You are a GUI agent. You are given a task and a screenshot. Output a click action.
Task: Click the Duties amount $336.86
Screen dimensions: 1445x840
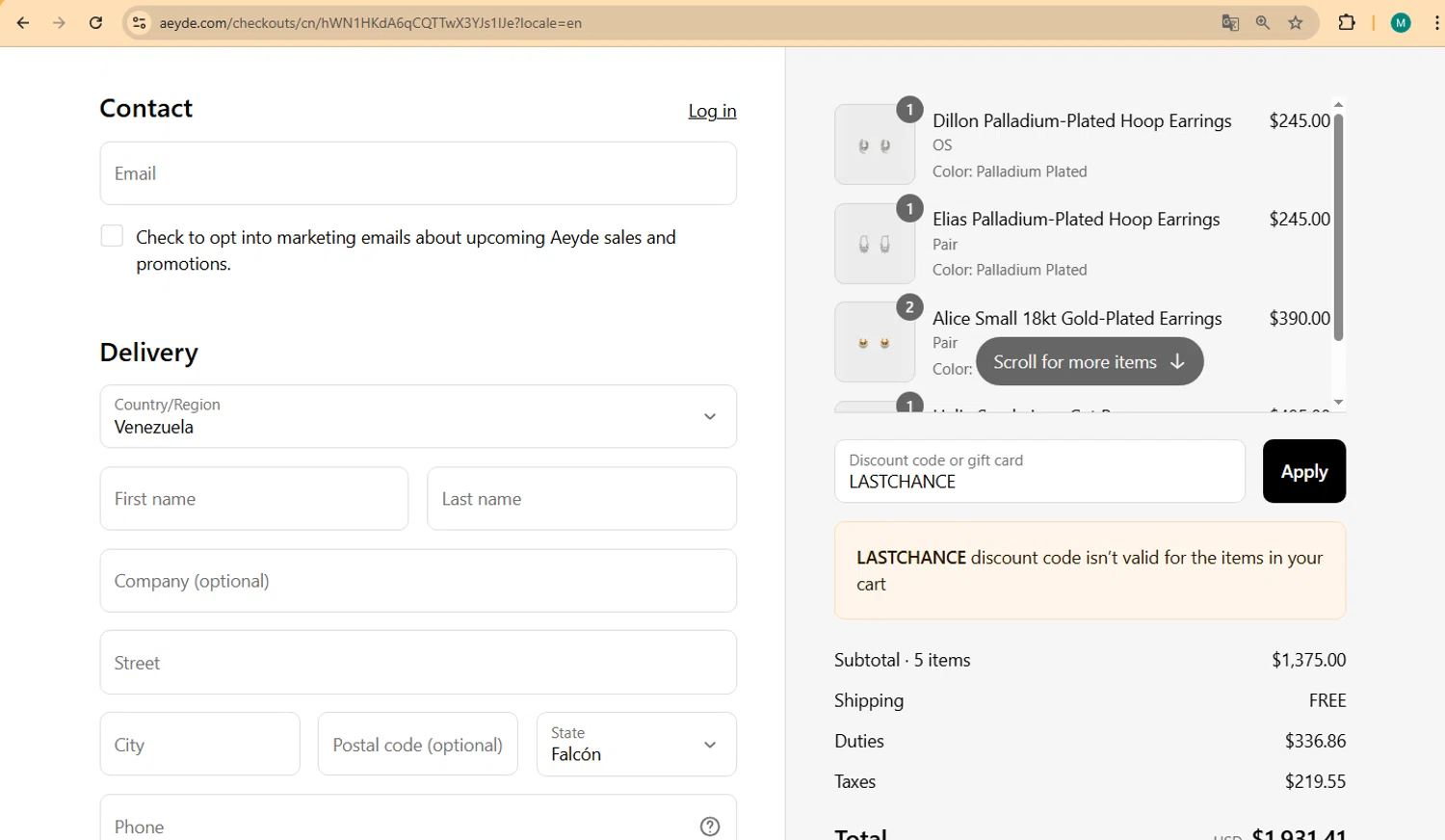tap(1315, 741)
